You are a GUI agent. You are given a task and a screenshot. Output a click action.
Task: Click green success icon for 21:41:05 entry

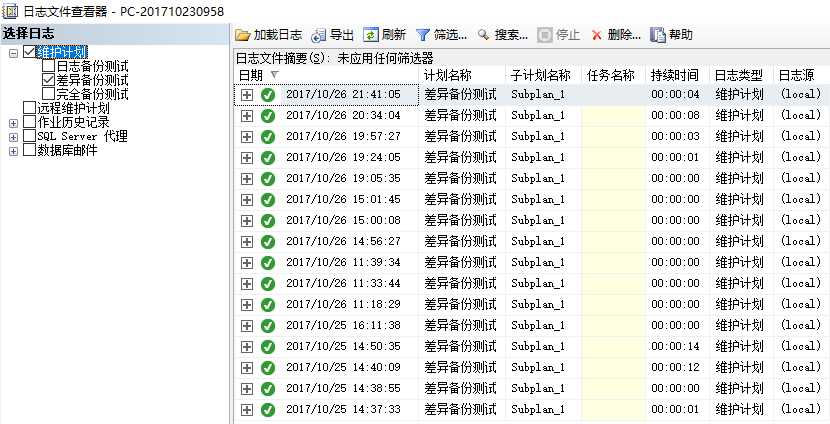pos(268,95)
